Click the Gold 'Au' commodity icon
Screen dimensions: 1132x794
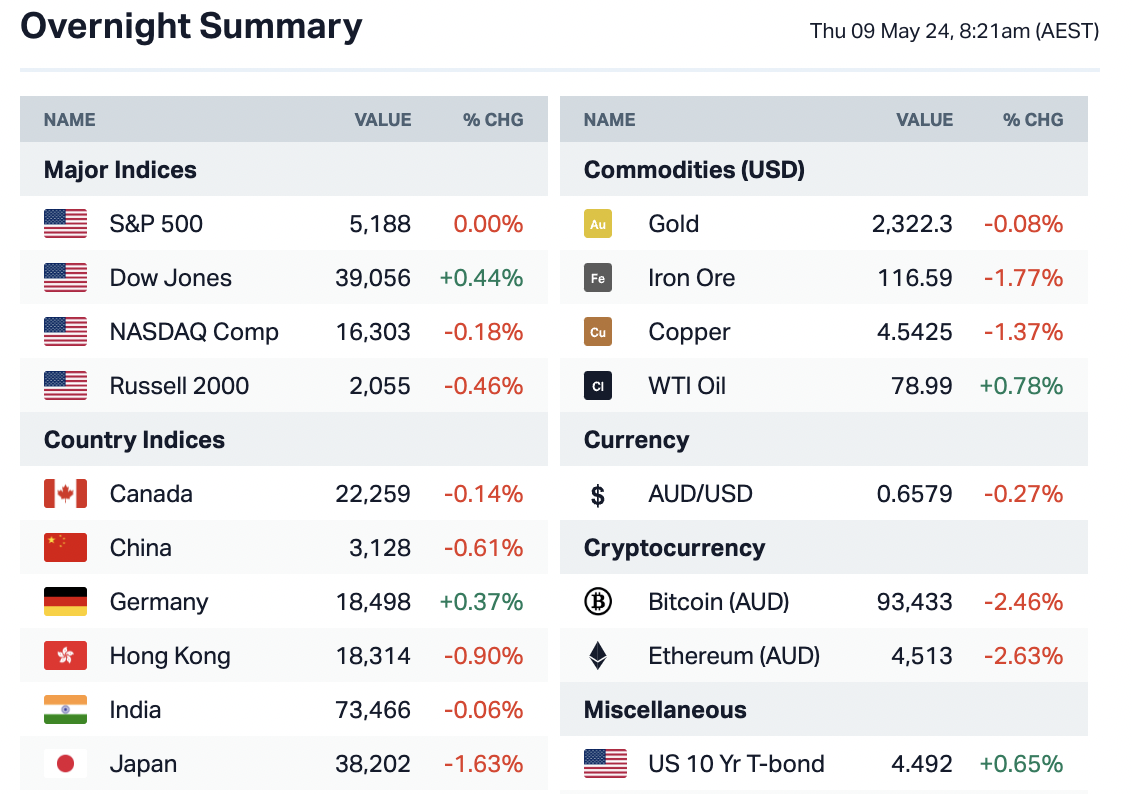[598, 224]
